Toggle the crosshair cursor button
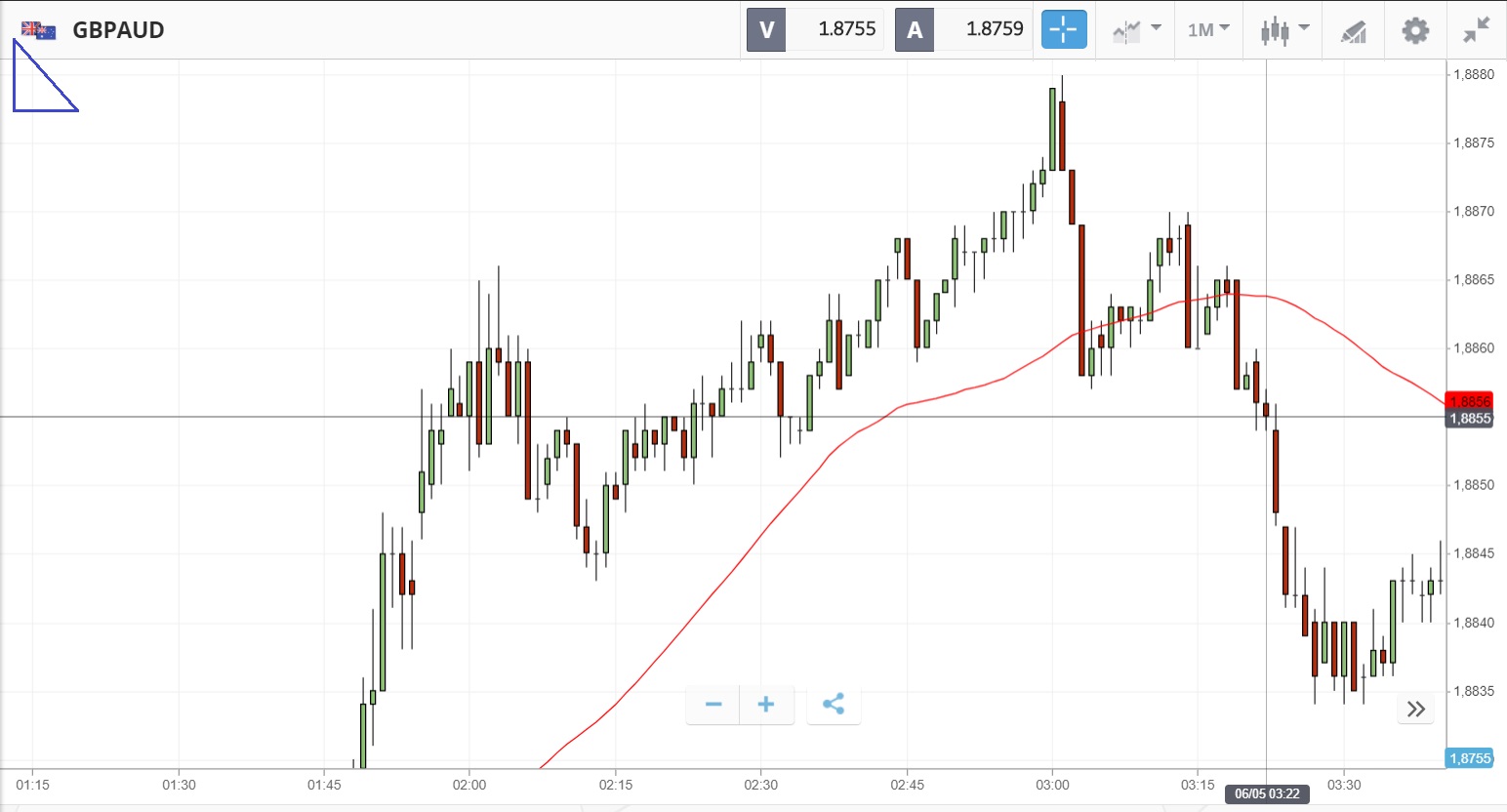This screenshot has height=812, width=1507. pos(1063,29)
